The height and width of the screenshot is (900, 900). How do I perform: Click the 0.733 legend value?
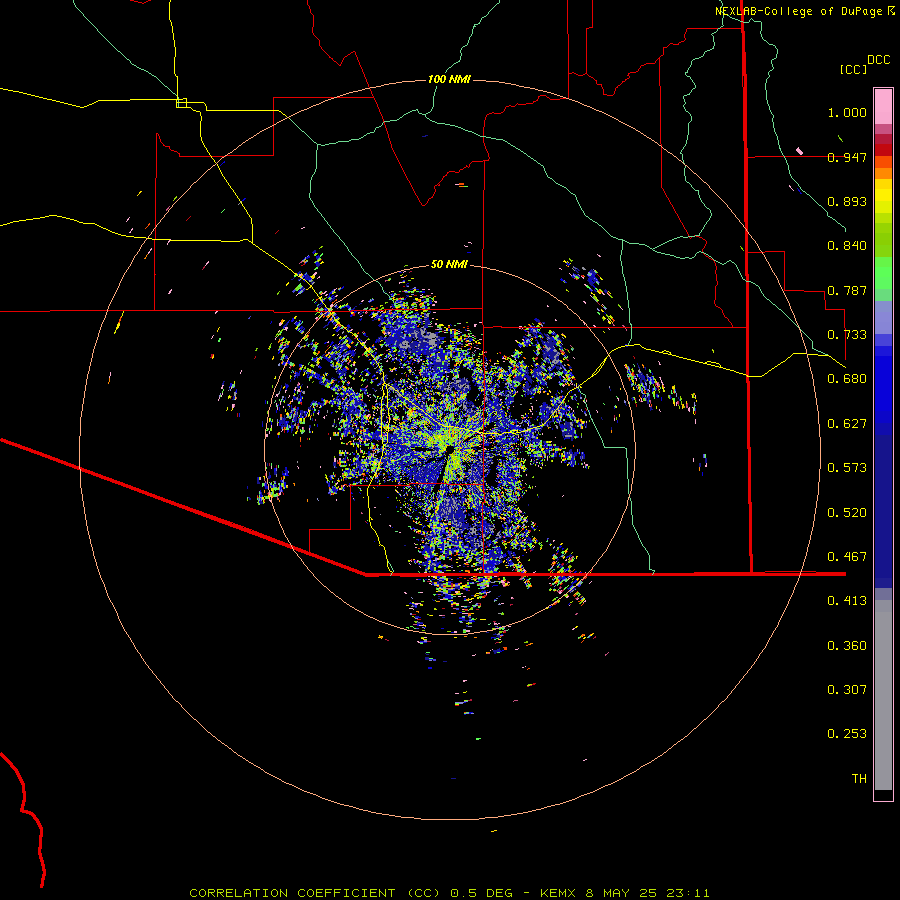pos(847,335)
